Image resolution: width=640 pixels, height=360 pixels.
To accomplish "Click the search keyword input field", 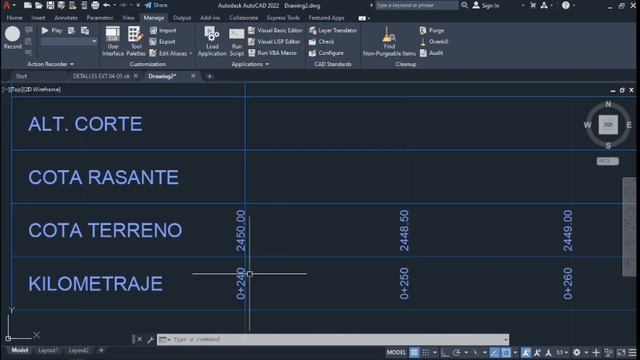I will point(416,5).
